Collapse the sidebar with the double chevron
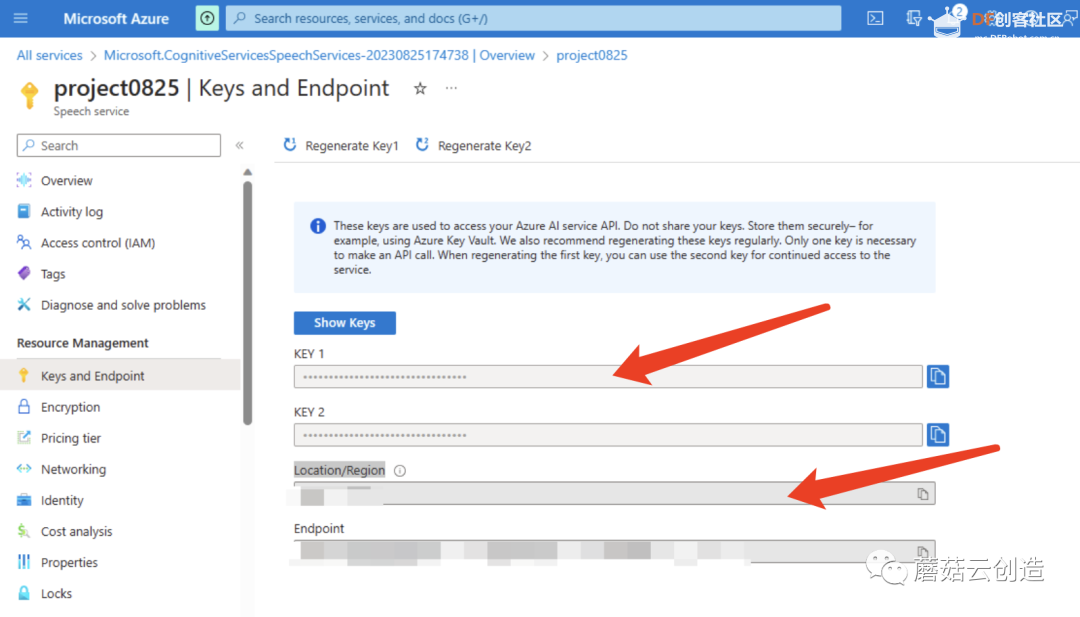 coord(240,145)
